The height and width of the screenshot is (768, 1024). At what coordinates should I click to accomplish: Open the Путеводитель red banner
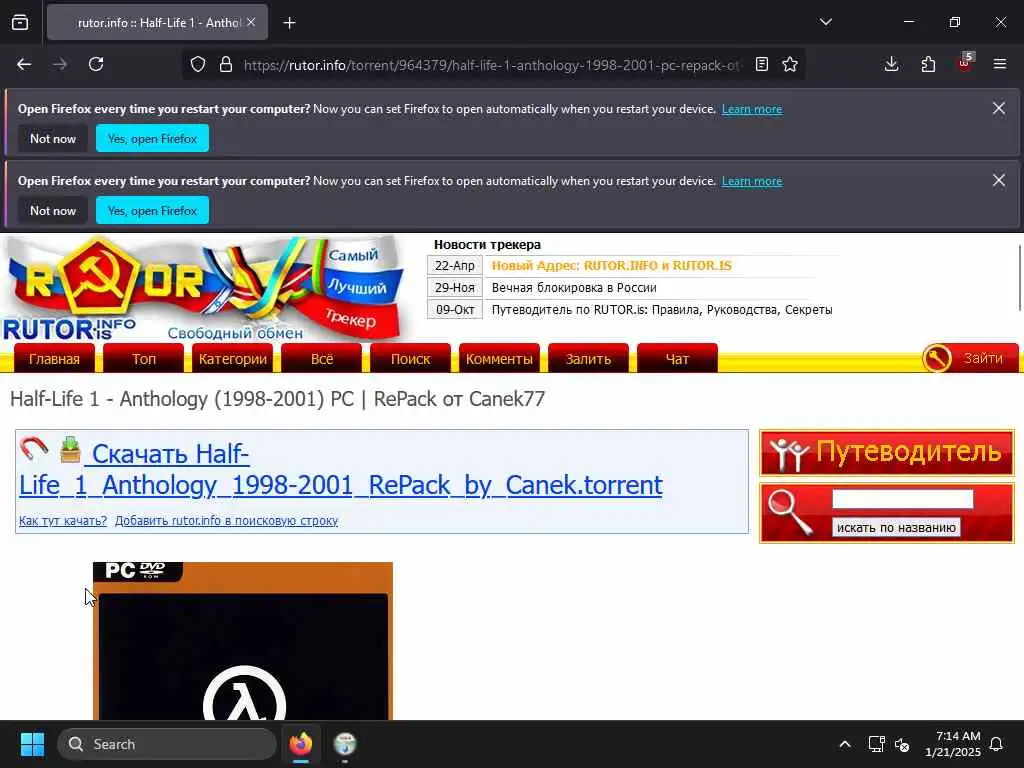[887, 453]
